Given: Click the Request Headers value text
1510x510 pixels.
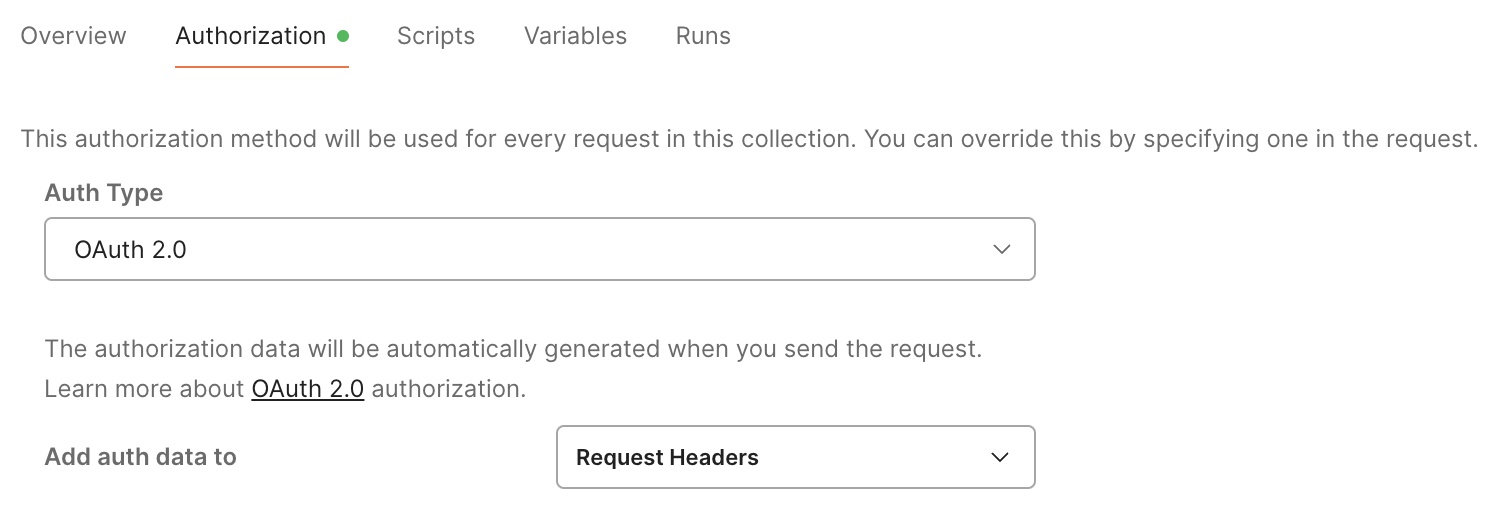Looking at the screenshot, I should [x=667, y=458].
